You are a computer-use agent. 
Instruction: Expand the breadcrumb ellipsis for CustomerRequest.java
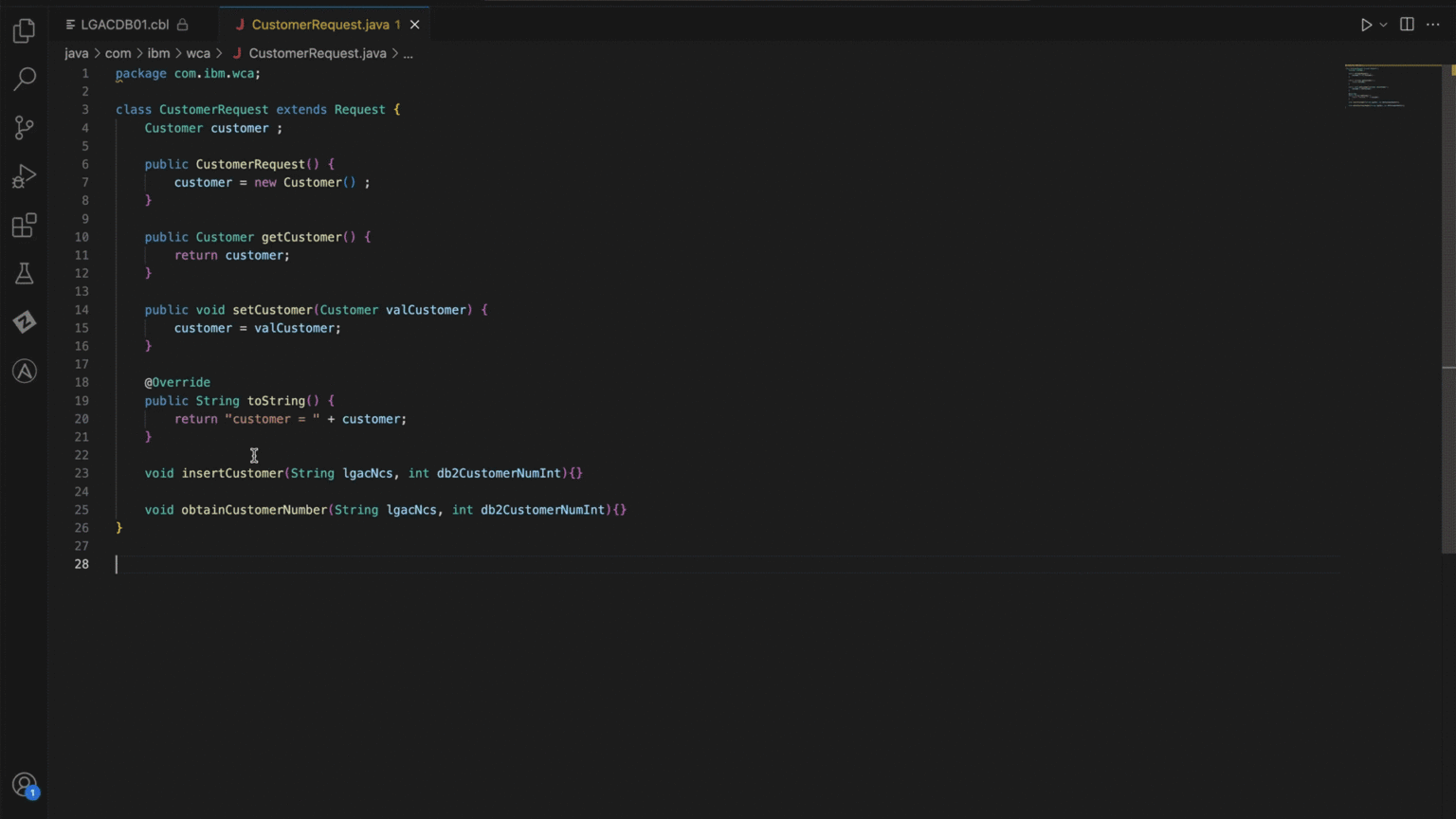pos(408,53)
